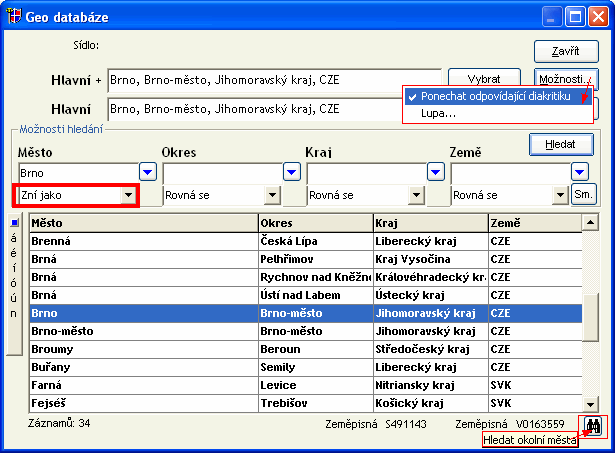This screenshot has height=453, width=615.
Task: Expand the Okres Rovná se combo box
Action: (272, 195)
